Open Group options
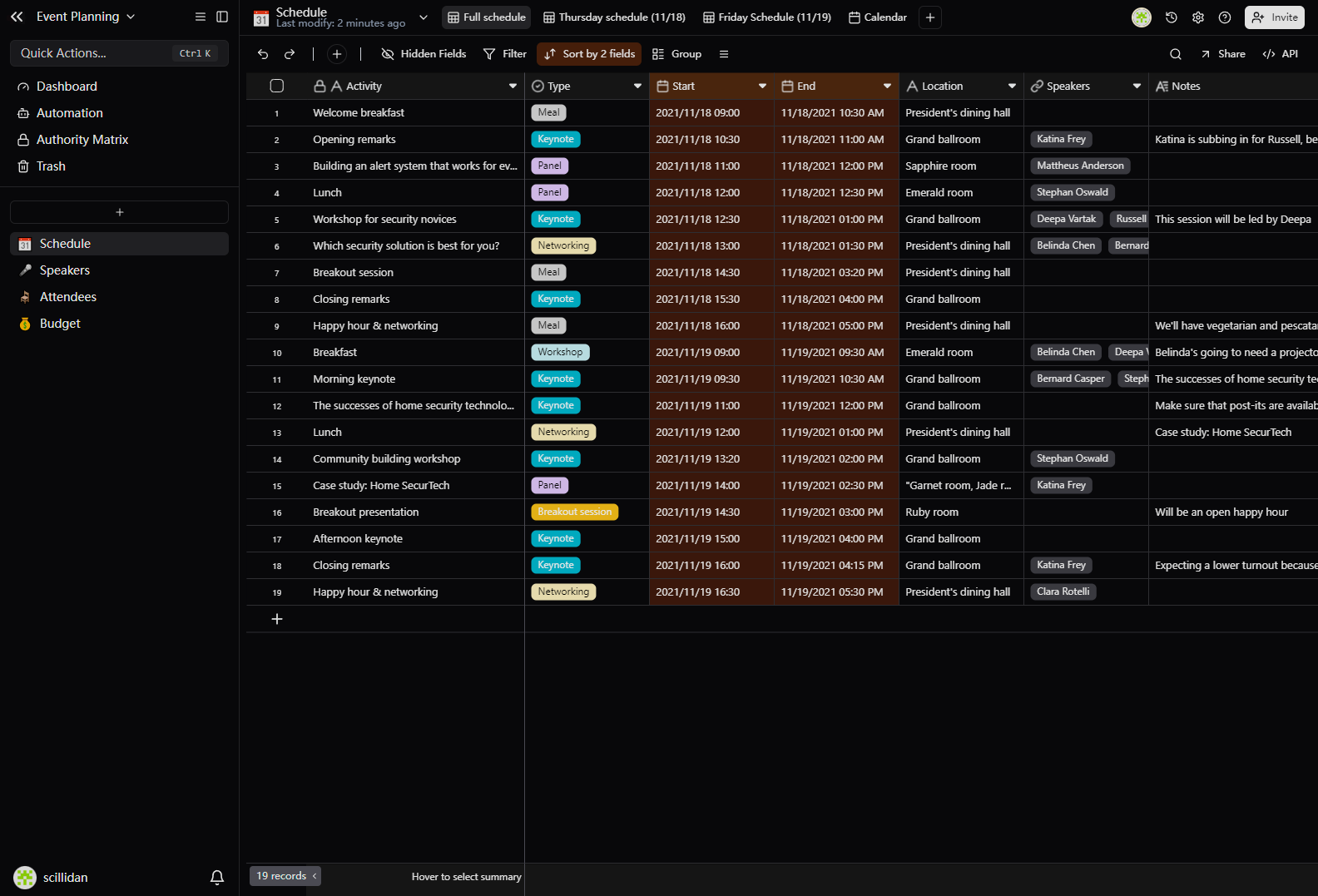This screenshot has width=1318, height=896. pyautogui.click(x=676, y=54)
